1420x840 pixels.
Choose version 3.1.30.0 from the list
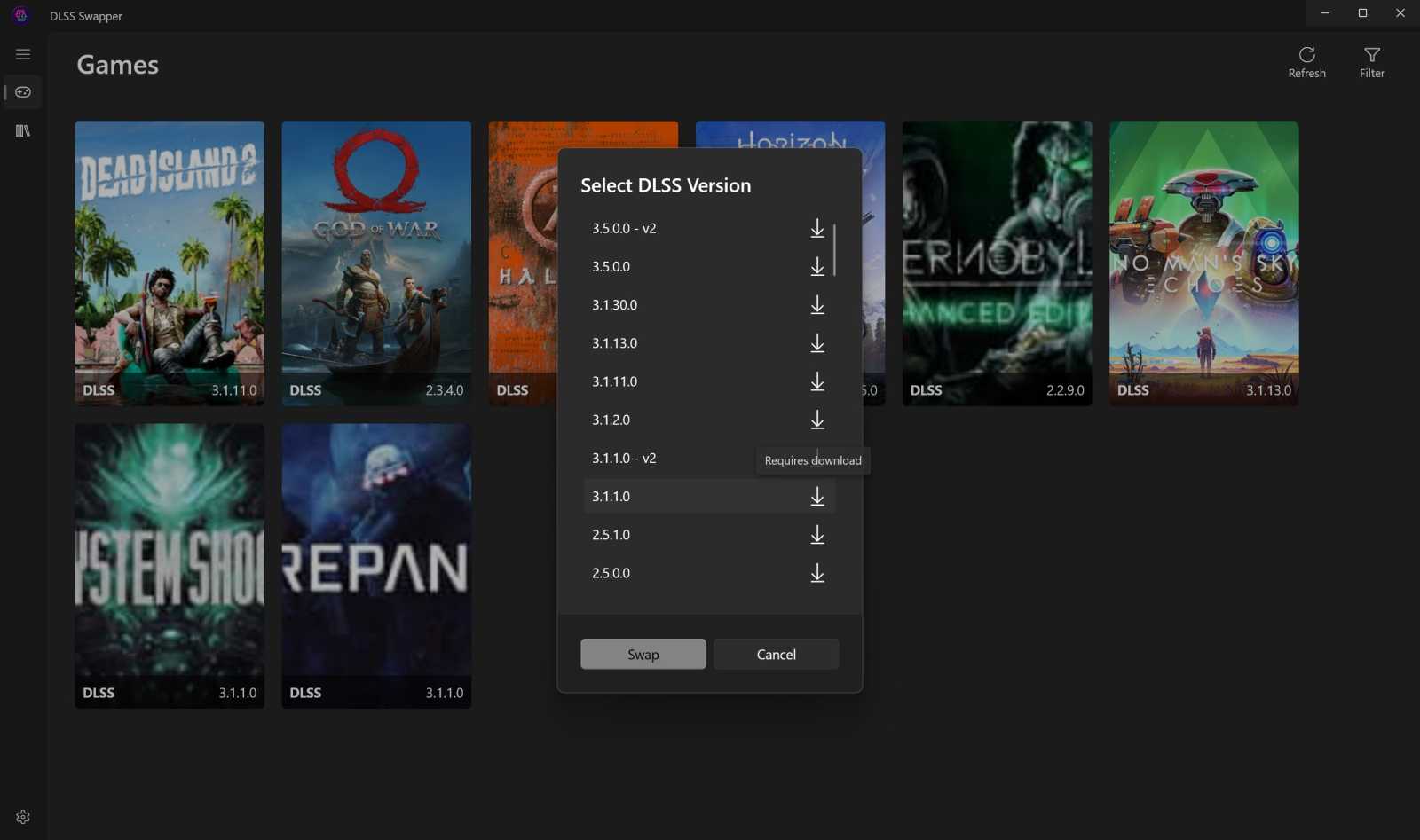709,305
